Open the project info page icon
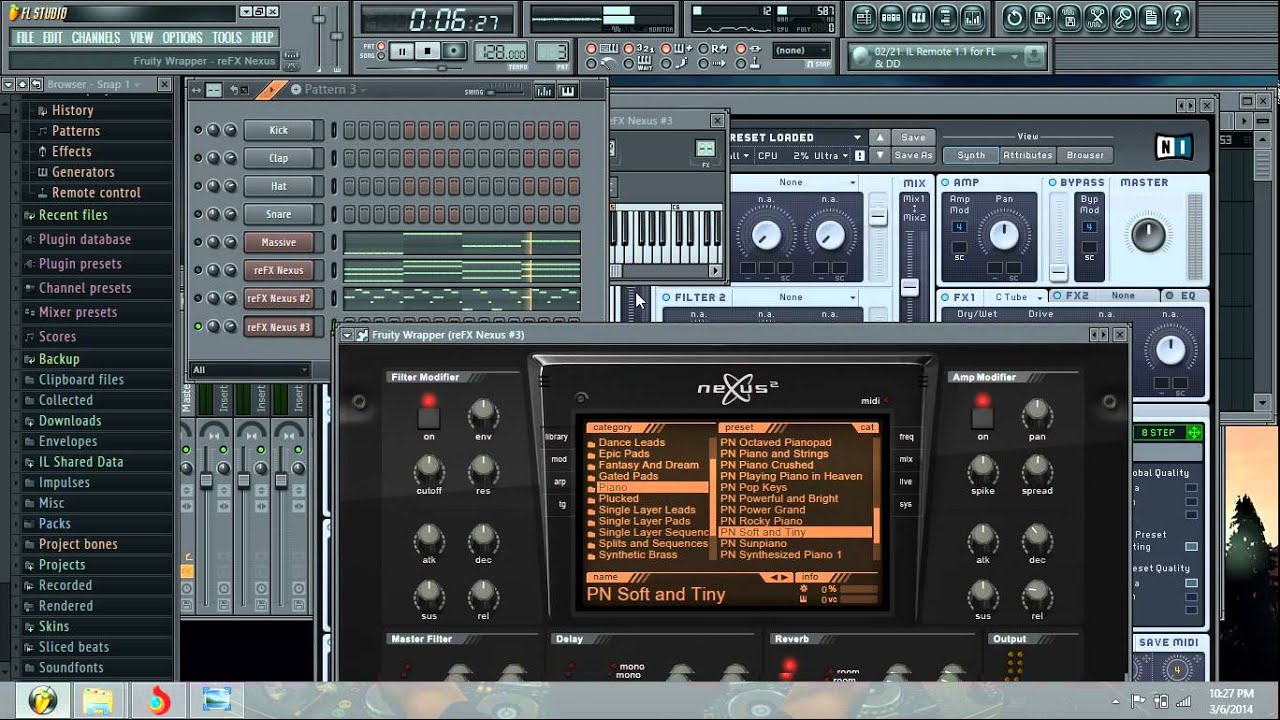Image resolution: width=1280 pixels, height=720 pixels. (x=1151, y=17)
